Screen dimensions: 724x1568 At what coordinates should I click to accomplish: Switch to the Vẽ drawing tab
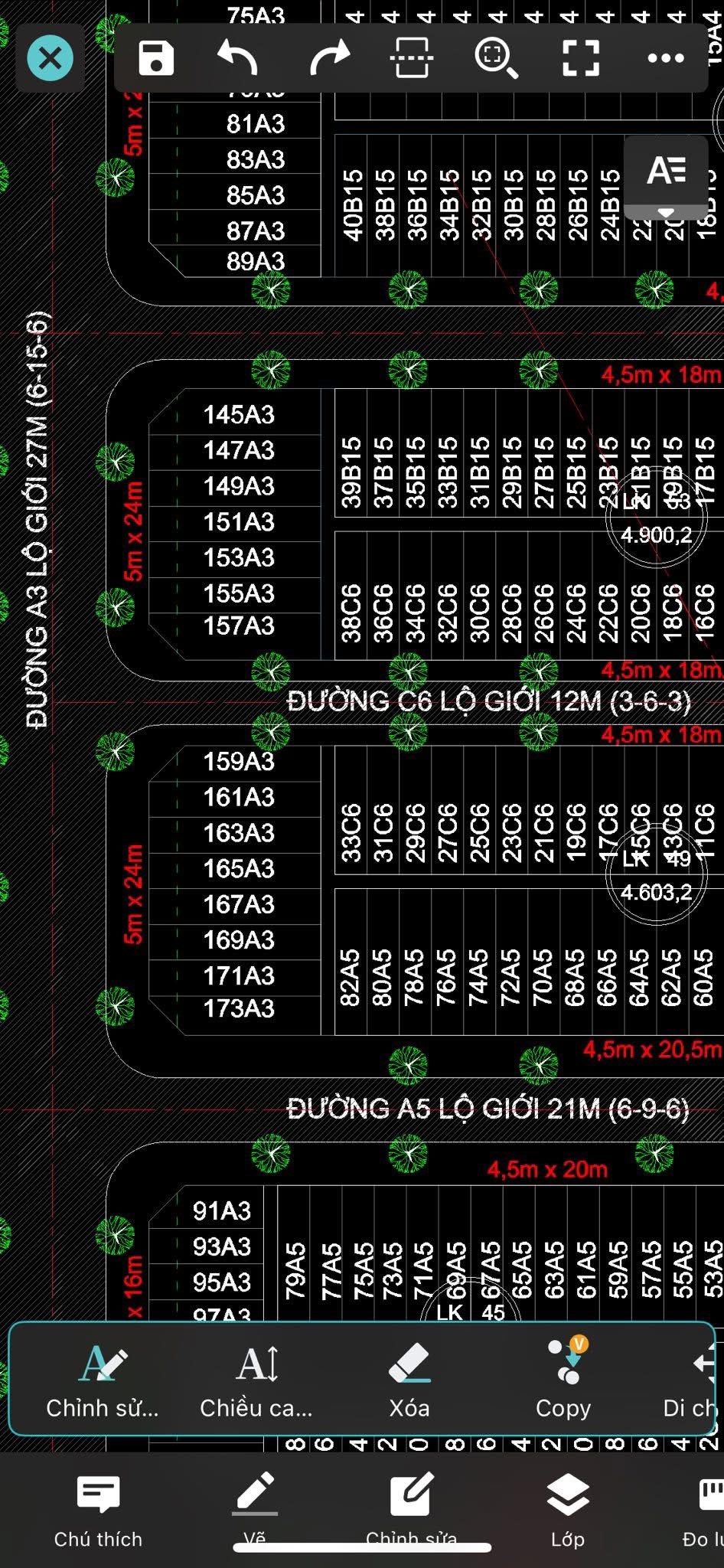click(x=255, y=1501)
